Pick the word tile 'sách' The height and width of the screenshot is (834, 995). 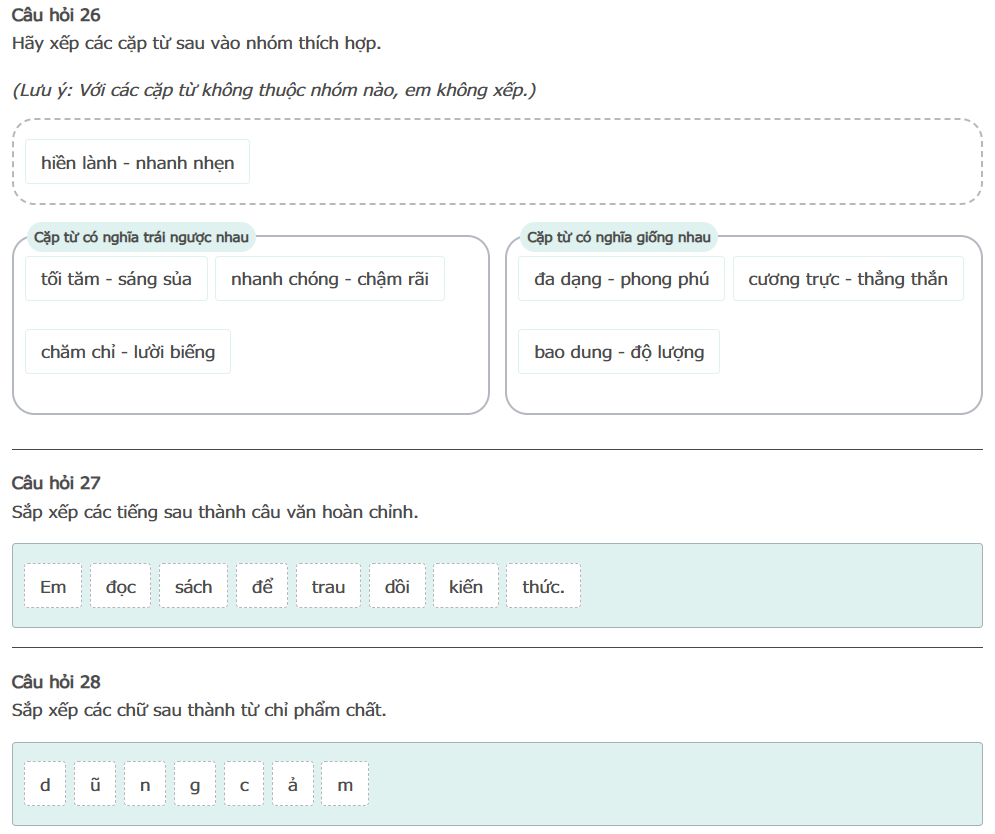193,587
